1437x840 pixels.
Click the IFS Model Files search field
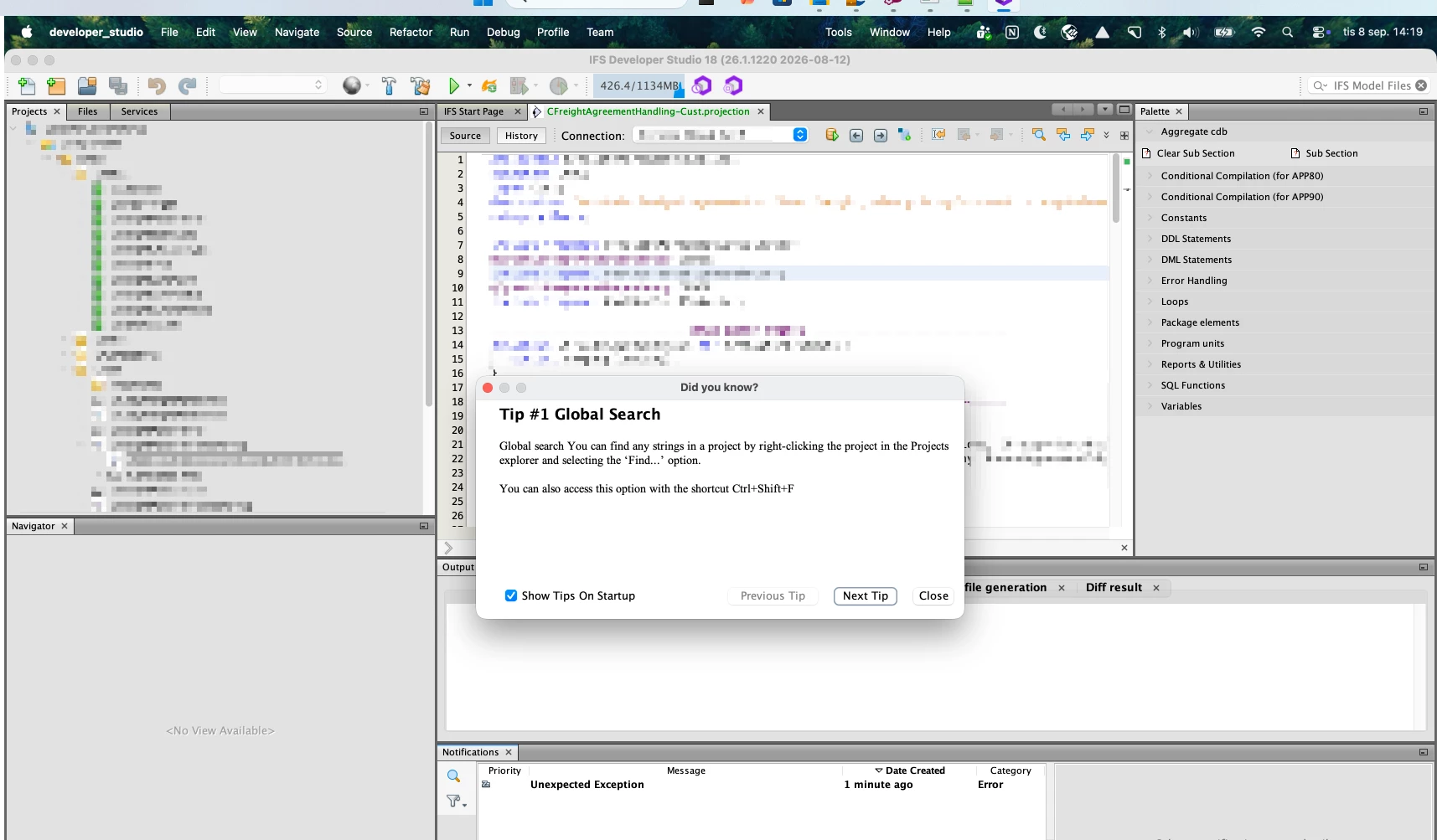[x=1368, y=85]
